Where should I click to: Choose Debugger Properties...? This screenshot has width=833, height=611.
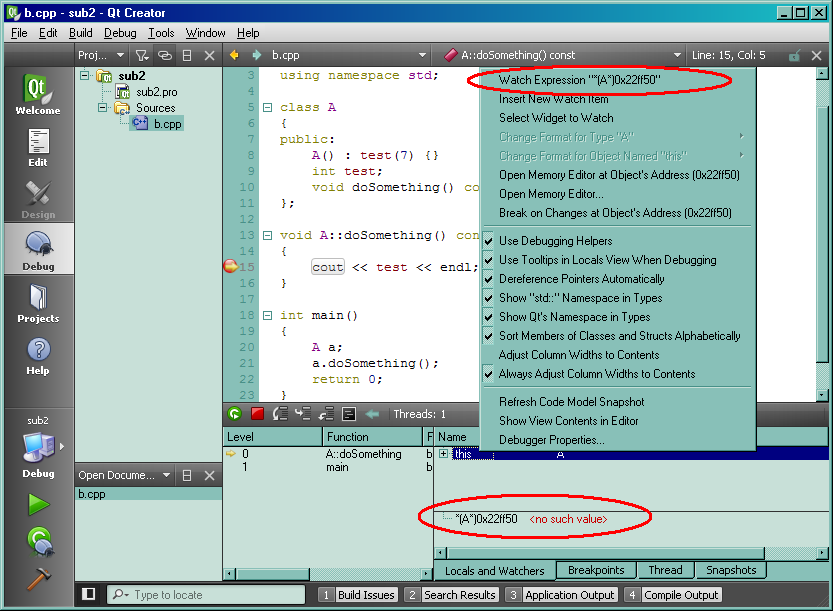click(x=617, y=440)
